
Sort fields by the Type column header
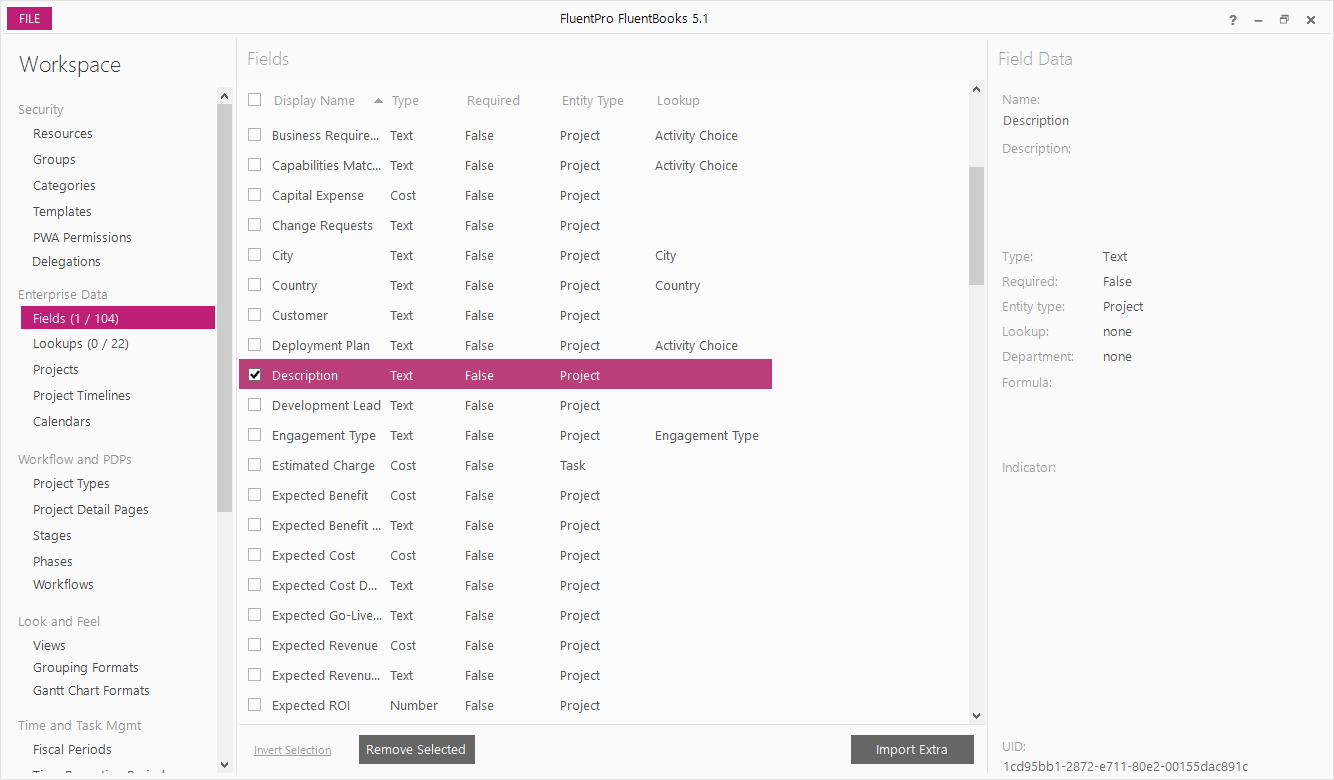[405, 101]
